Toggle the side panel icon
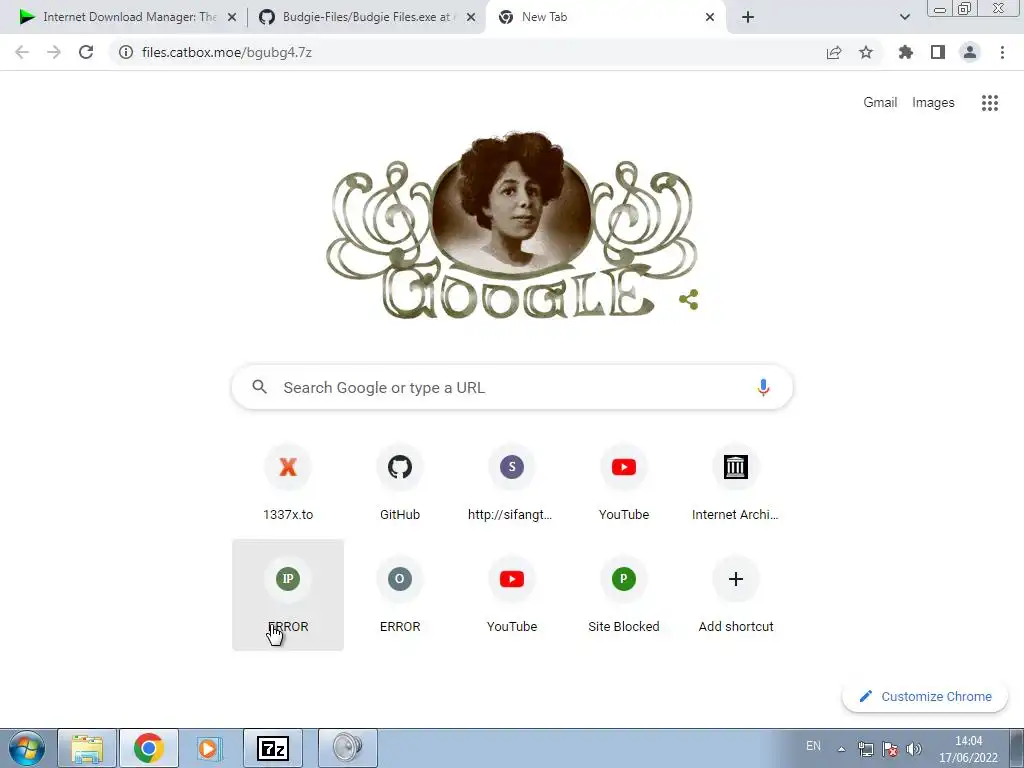Image resolution: width=1024 pixels, height=768 pixels. click(938, 52)
